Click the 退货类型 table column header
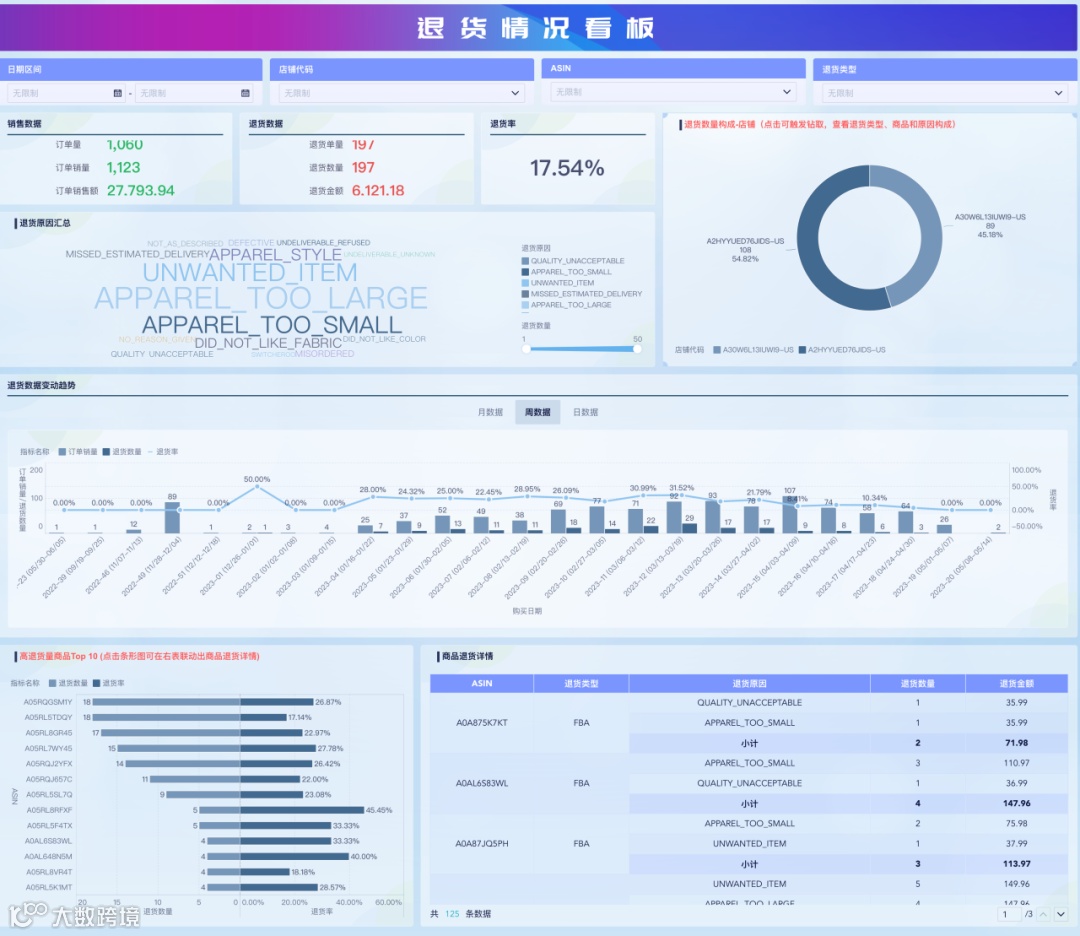This screenshot has width=1080, height=936. [x=581, y=683]
